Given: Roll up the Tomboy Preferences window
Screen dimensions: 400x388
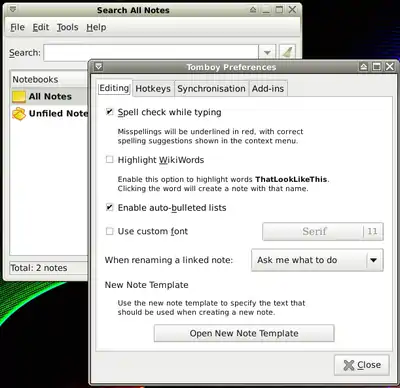Looking at the screenshot, I should point(364,67).
